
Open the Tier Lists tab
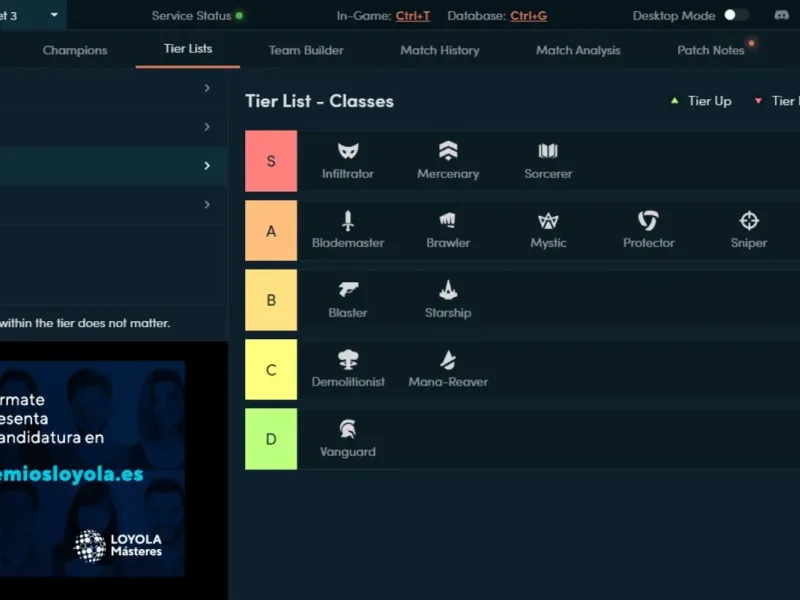pos(188,49)
